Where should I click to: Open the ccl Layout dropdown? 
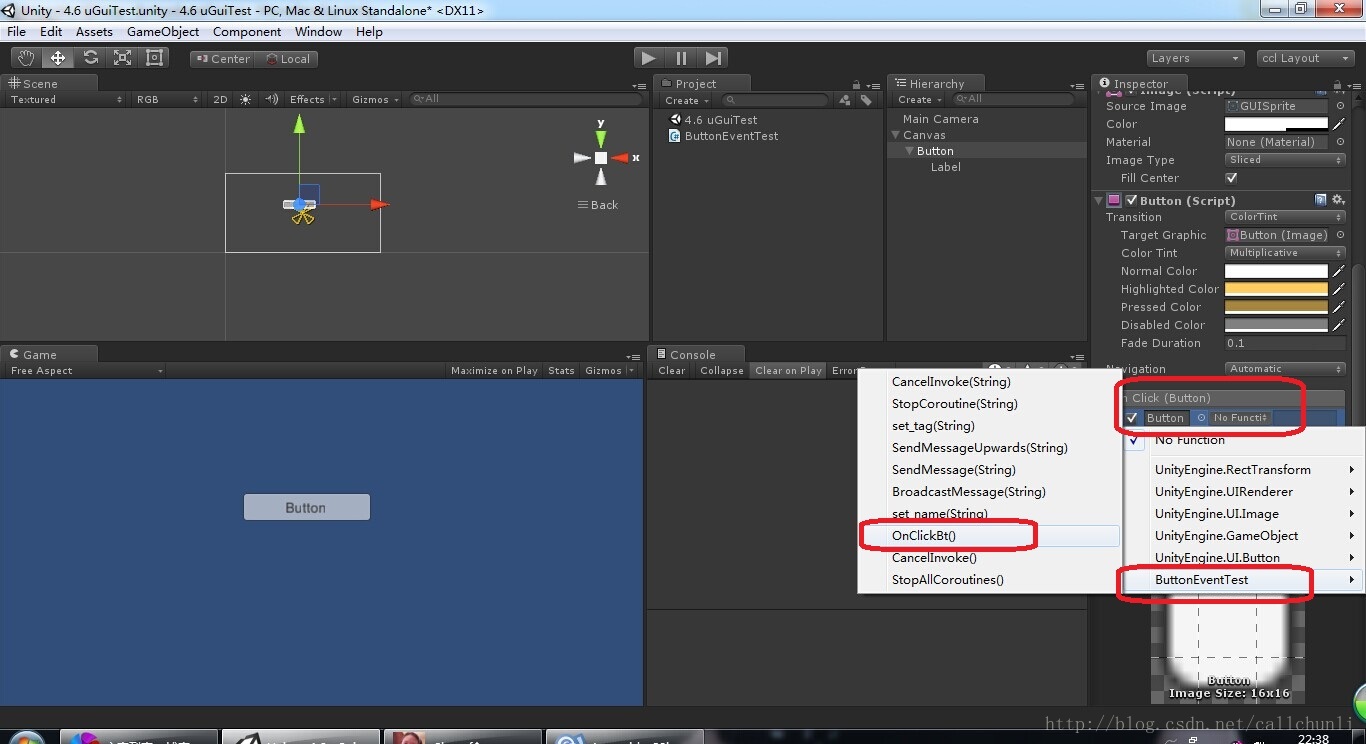tap(1304, 58)
